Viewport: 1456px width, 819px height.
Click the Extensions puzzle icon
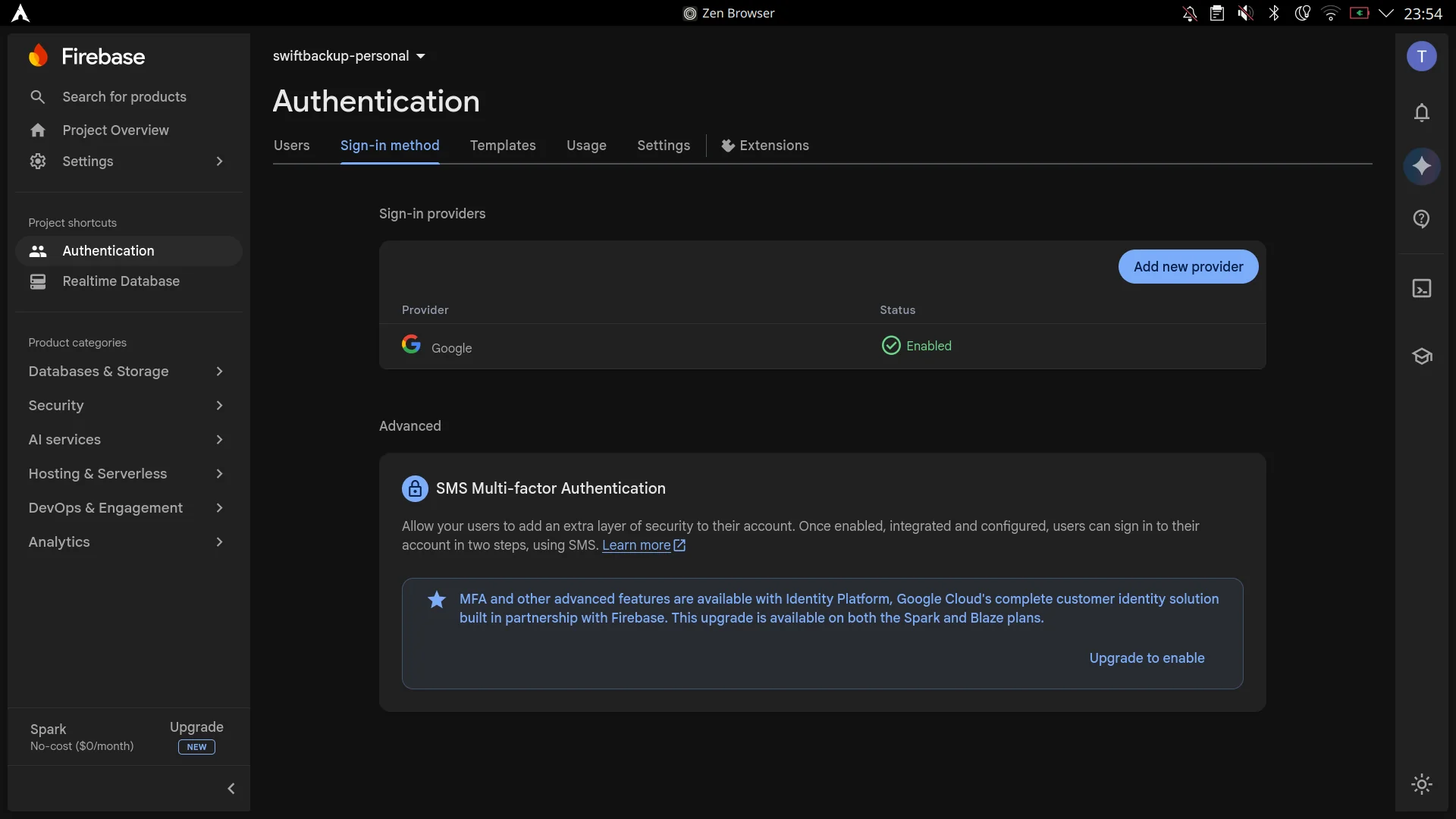tap(727, 146)
